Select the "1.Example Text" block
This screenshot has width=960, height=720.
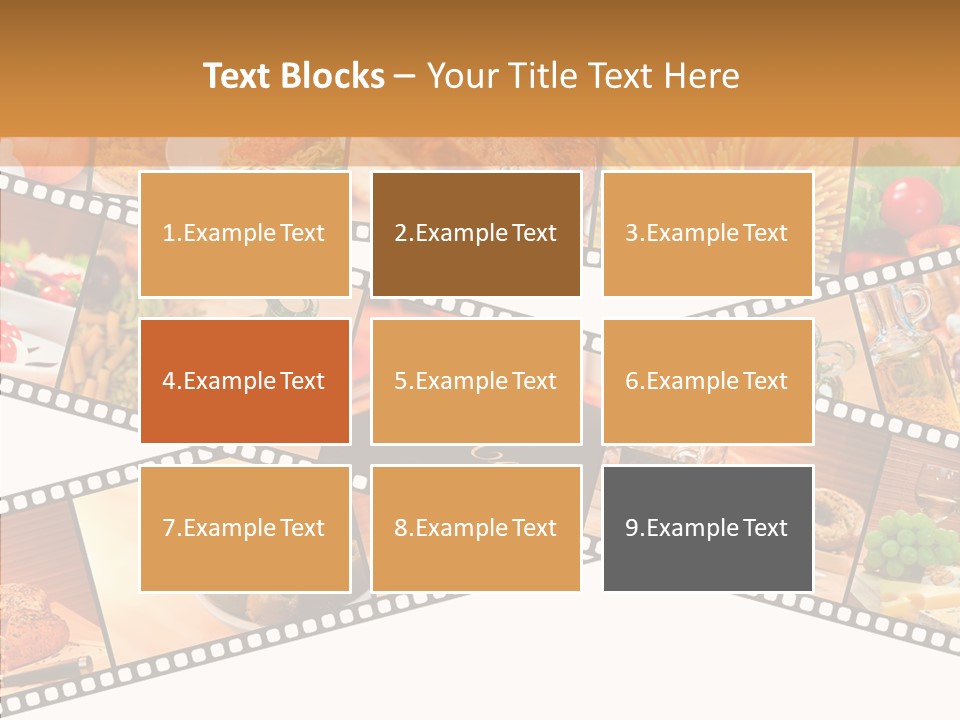(x=244, y=234)
